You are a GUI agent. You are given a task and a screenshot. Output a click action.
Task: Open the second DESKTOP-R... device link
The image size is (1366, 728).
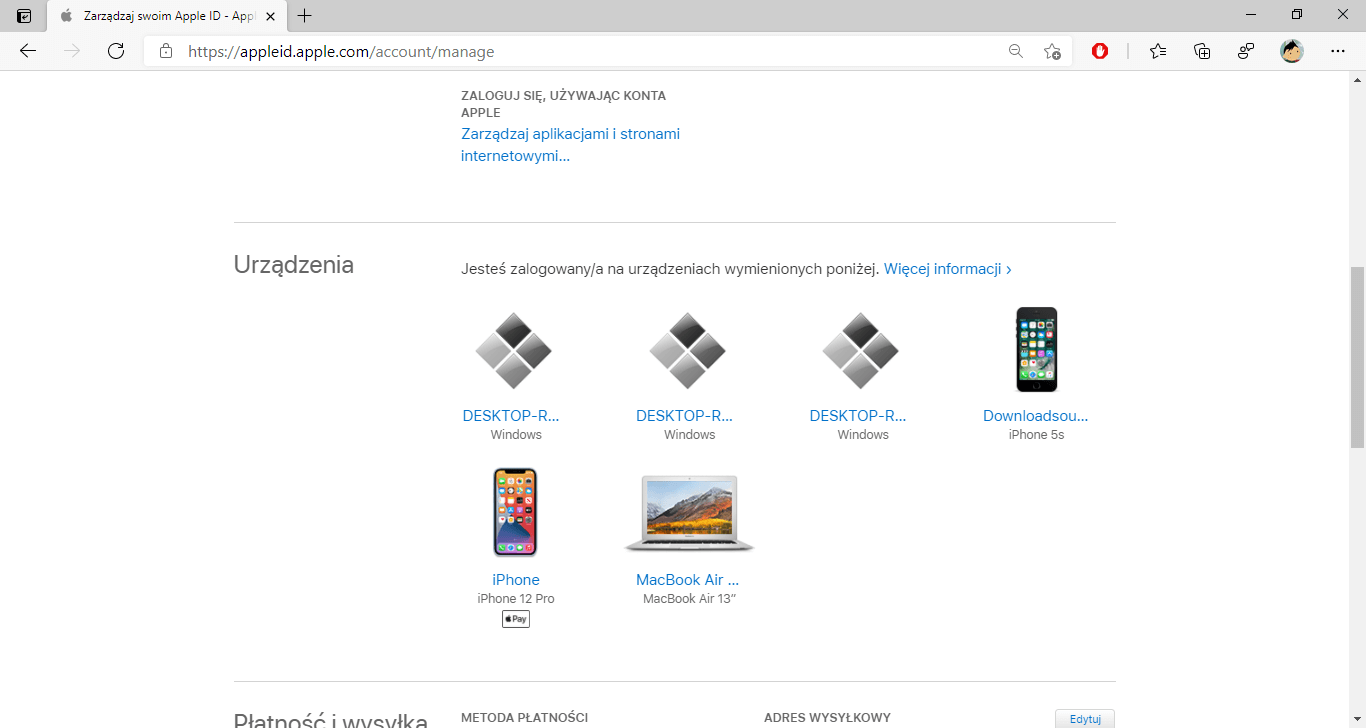[685, 416]
